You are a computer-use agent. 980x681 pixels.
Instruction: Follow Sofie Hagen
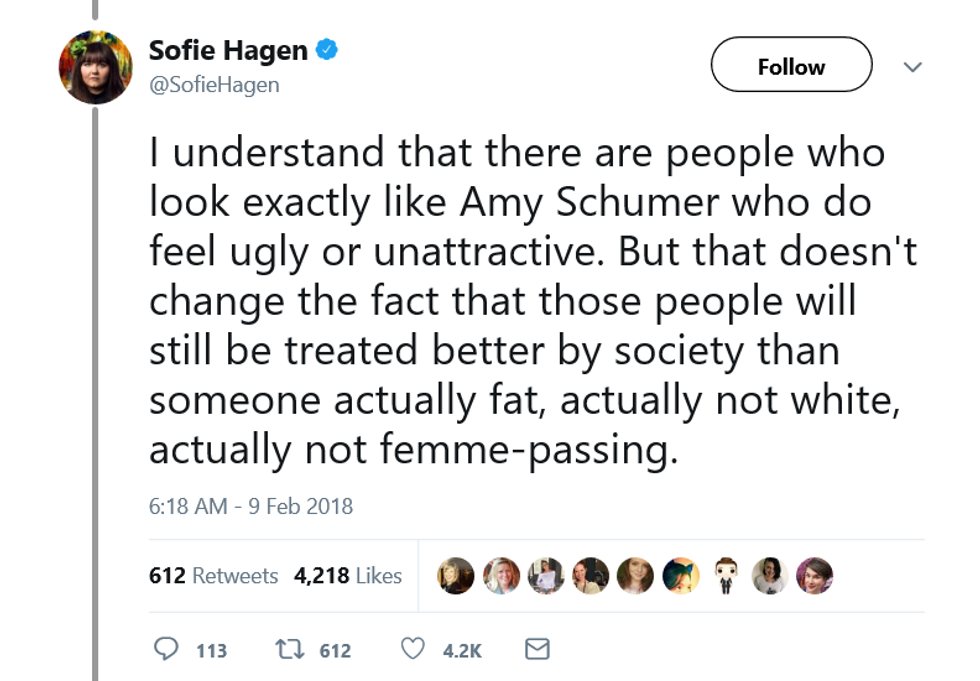791,67
